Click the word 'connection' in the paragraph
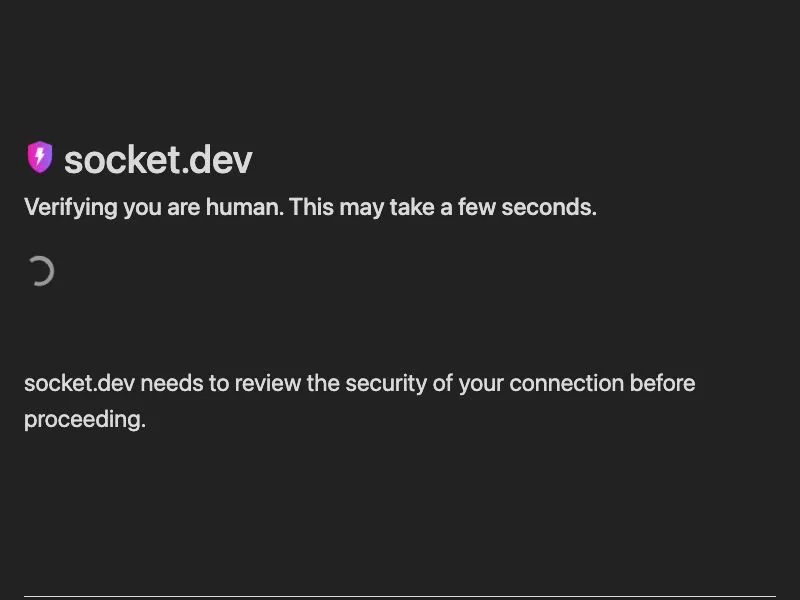 (x=566, y=383)
